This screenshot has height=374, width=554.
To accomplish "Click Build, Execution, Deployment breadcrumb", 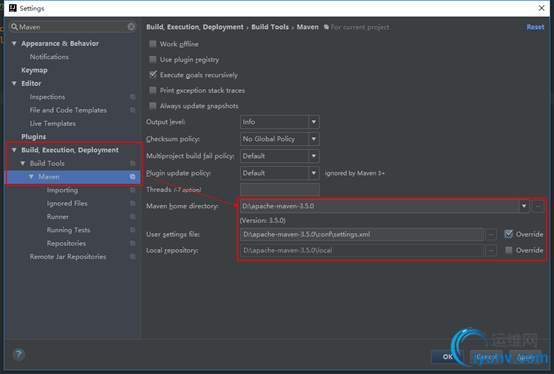I will pyautogui.click(x=195, y=27).
